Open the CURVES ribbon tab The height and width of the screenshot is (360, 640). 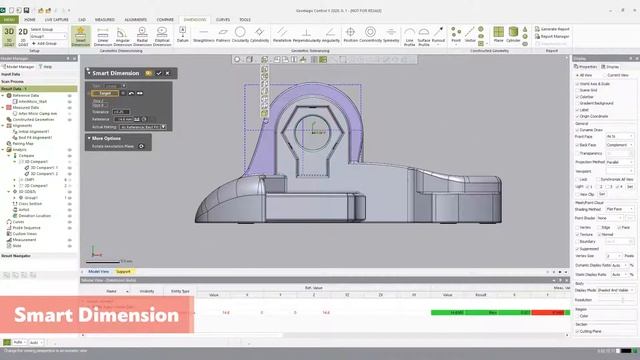223,20
